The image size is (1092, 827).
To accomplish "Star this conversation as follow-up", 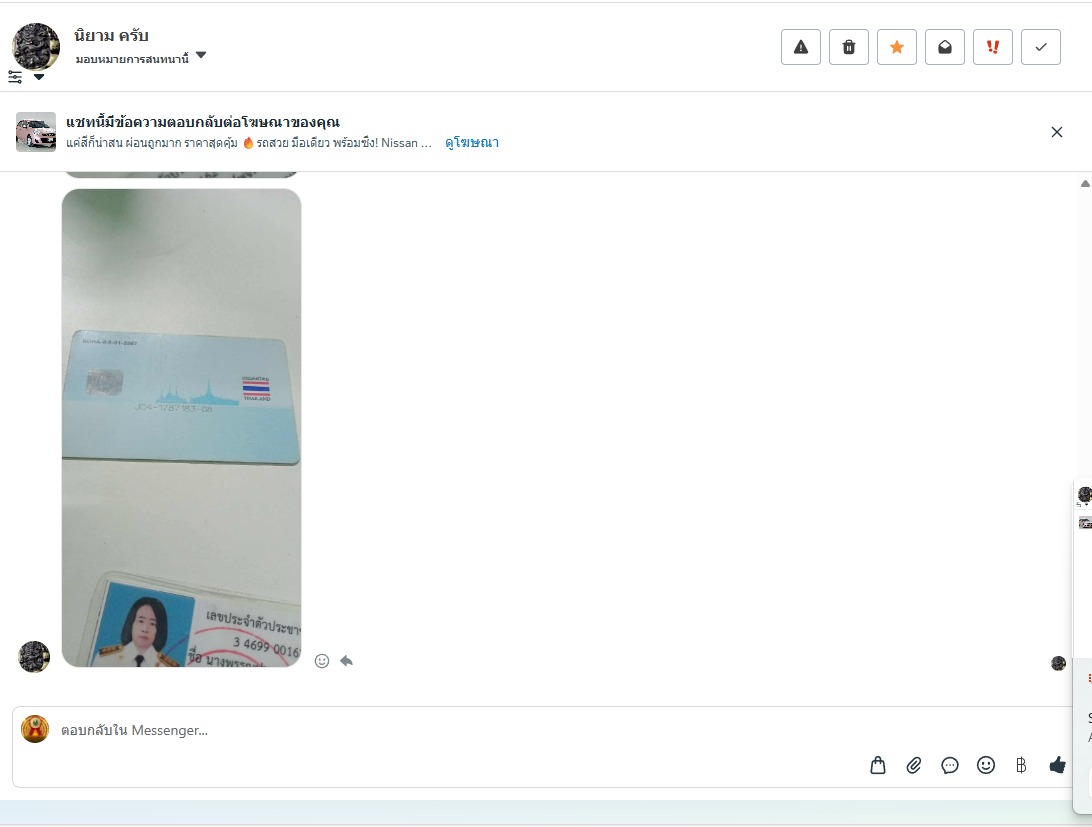I will click(897, 47).
